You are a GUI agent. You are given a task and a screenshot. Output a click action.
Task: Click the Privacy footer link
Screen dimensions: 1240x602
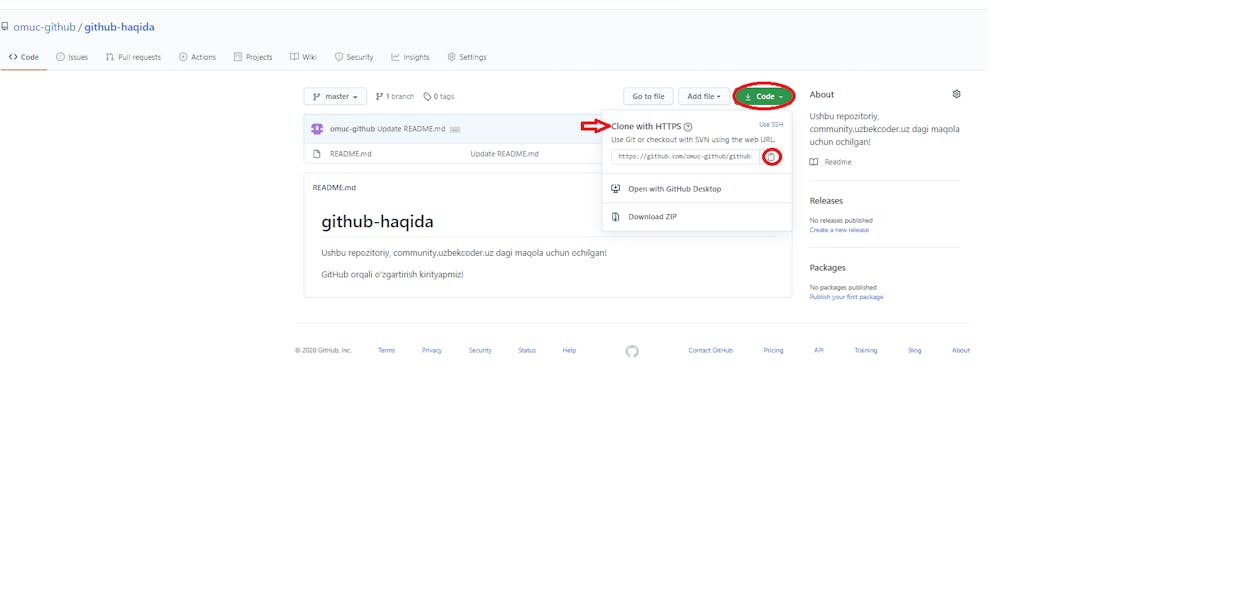point(432,351)
